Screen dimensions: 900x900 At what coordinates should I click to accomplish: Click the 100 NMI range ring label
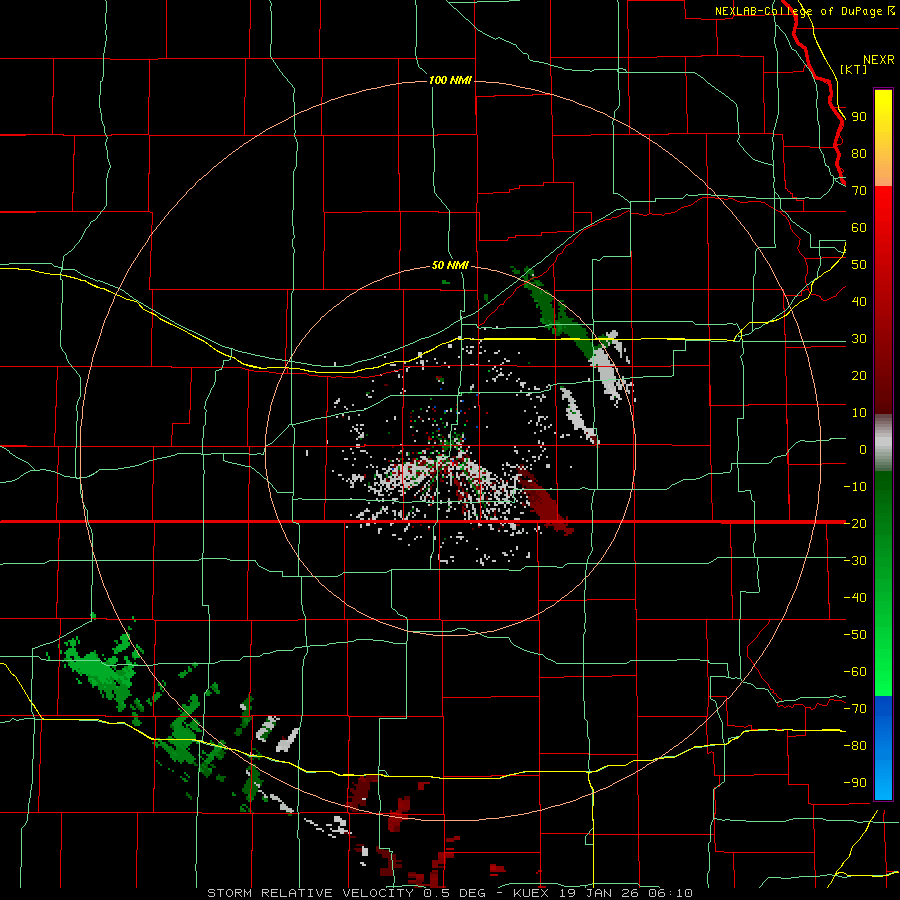click(450, 80)
